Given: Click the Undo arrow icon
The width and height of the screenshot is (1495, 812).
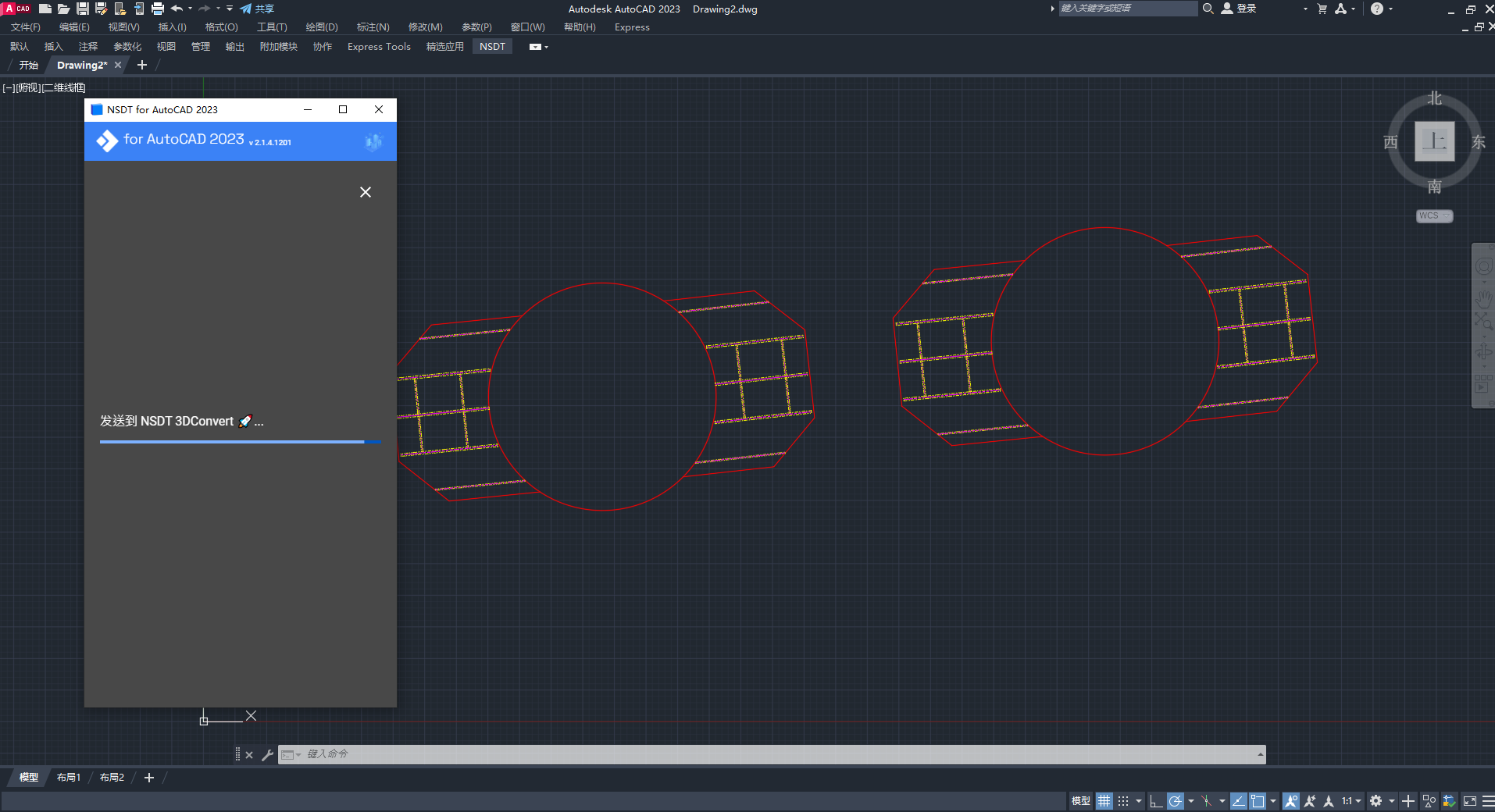Looking at the screenshot, I should coord(177,9).
